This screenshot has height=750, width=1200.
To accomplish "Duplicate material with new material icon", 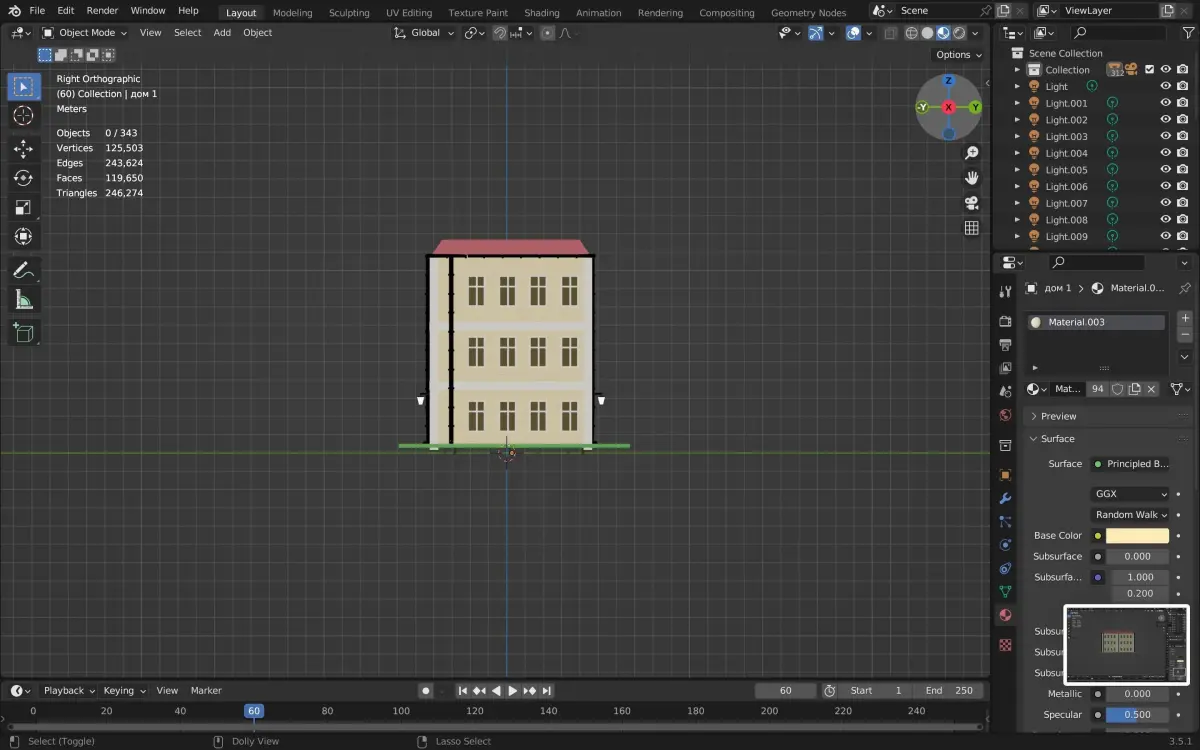I will (1135, 389).
